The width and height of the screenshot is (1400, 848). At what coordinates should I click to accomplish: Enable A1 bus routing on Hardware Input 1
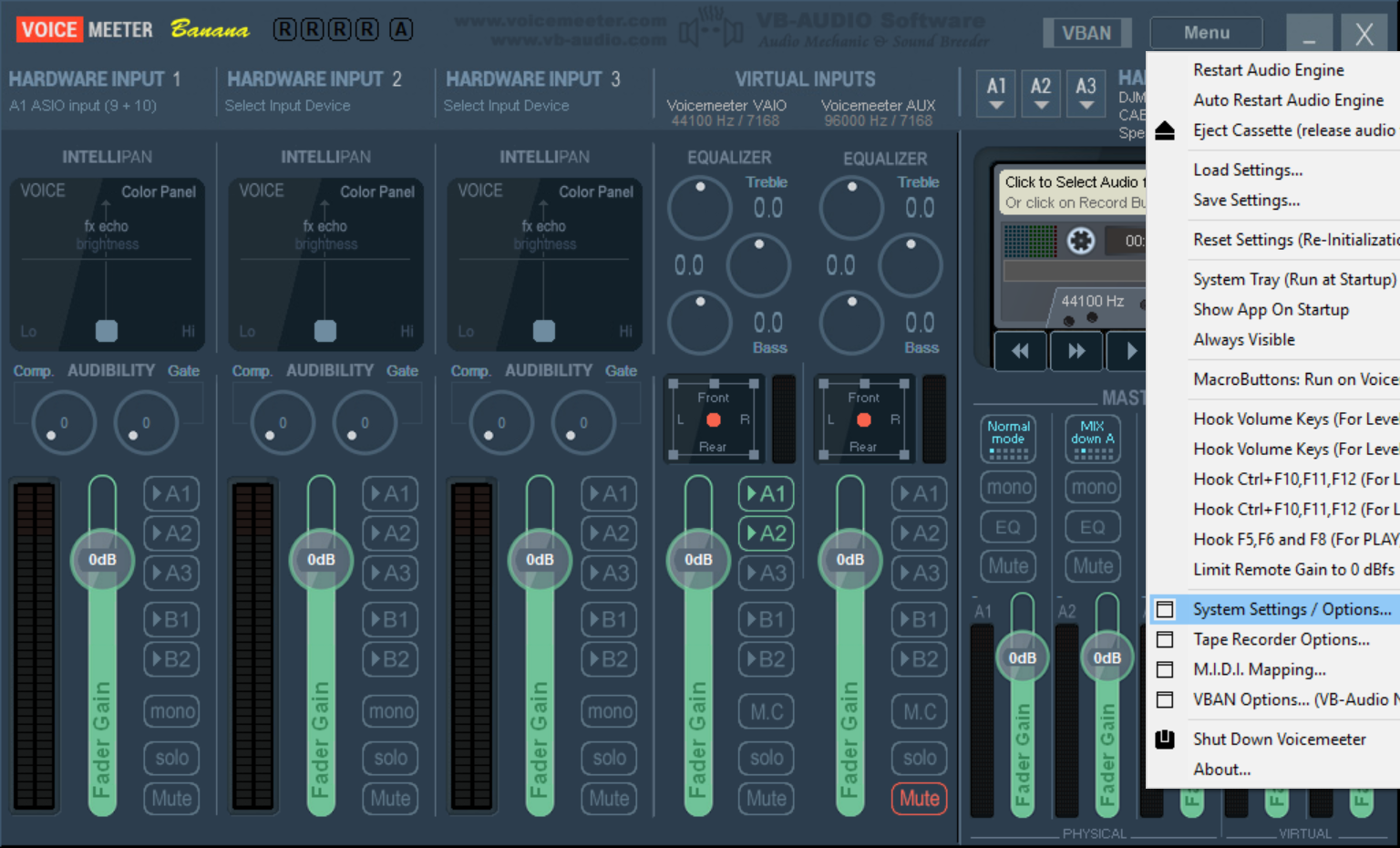point(171,493)
